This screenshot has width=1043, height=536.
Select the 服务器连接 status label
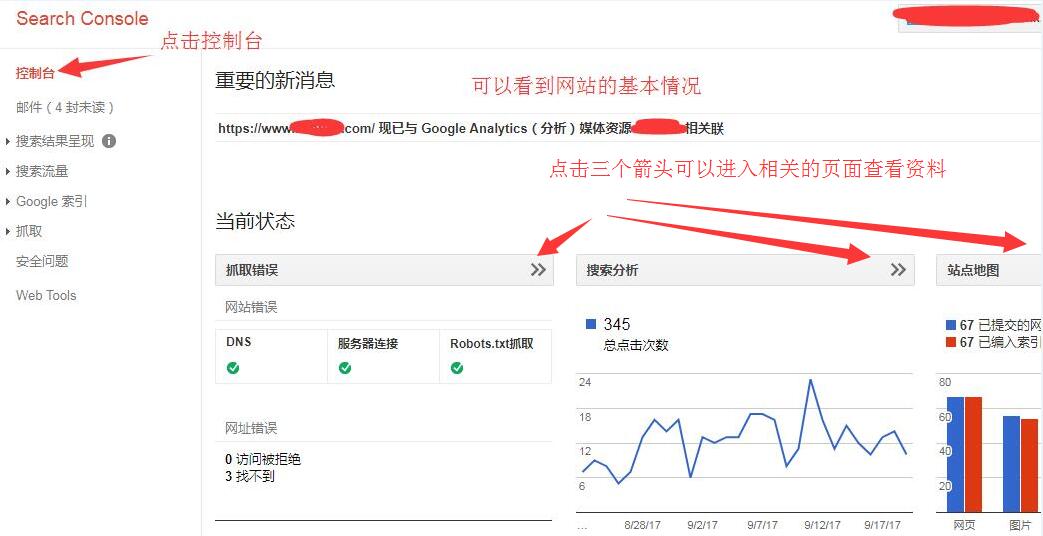pyautogui.click(x=368, y=344)
